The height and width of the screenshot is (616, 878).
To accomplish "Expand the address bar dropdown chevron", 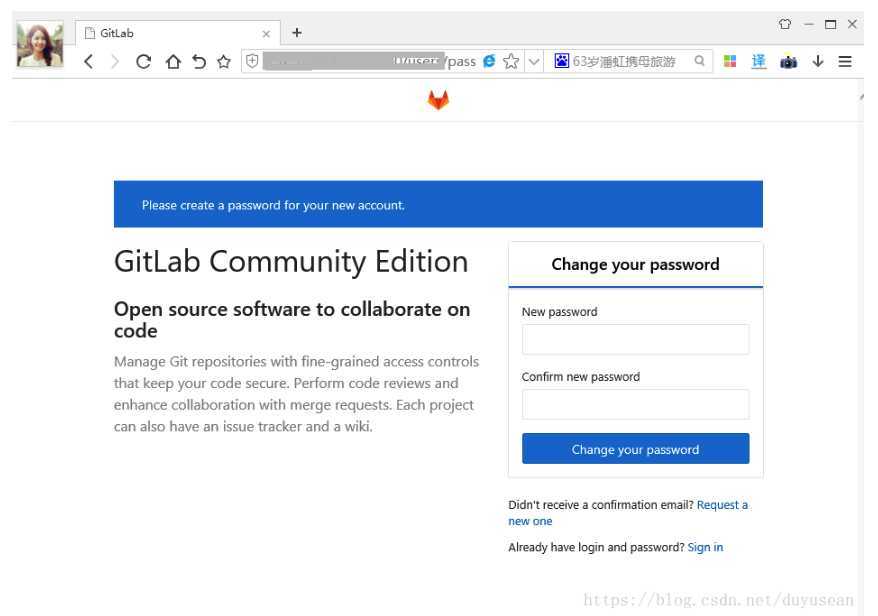I will pos(534,61).
